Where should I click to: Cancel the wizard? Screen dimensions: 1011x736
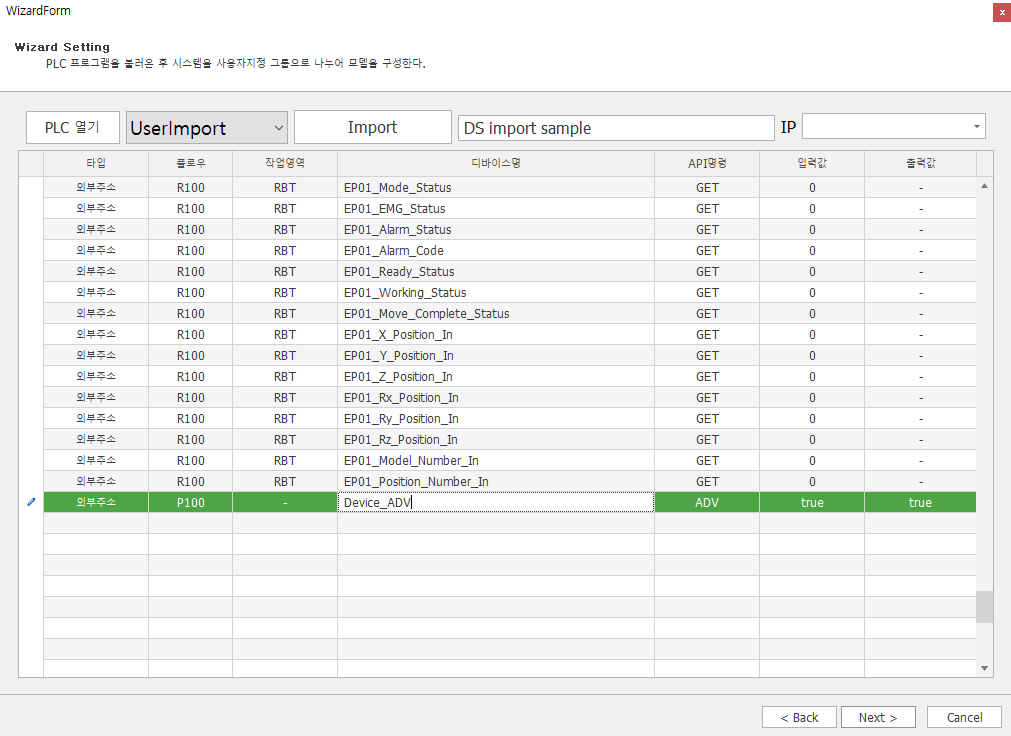pos(964,717)
